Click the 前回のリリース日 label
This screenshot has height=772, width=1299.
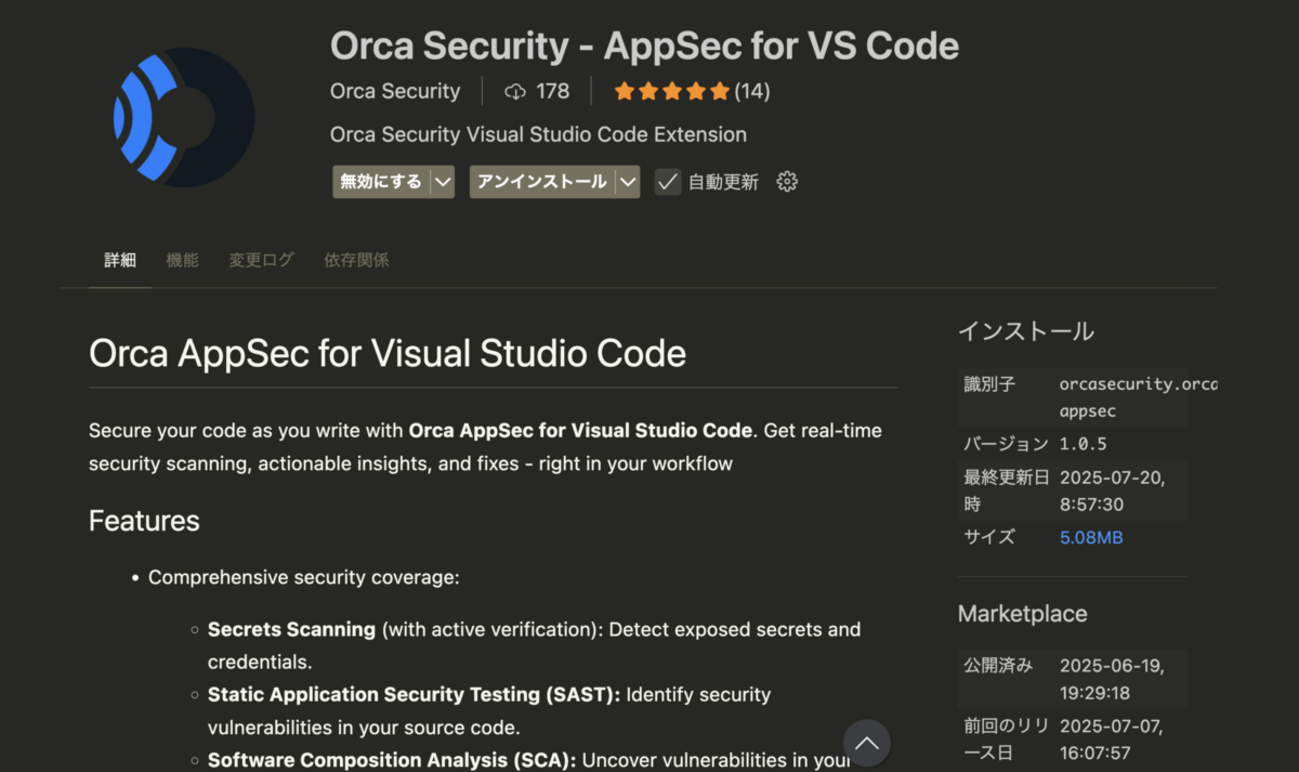click(1006, 739)
